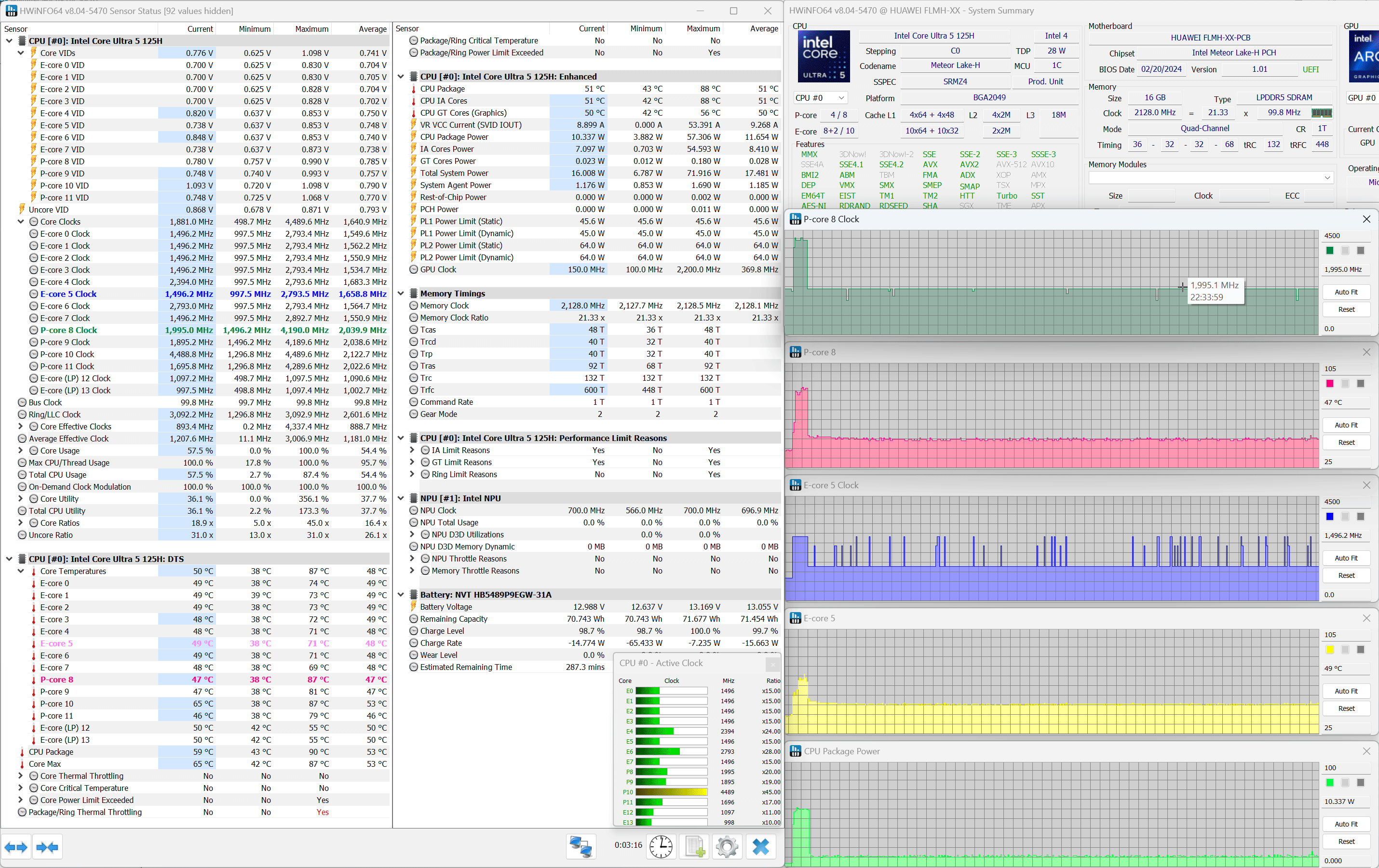Close the E-core 5 Clock graph
Screen dimensions: 1379x868
click(1366, 485)
